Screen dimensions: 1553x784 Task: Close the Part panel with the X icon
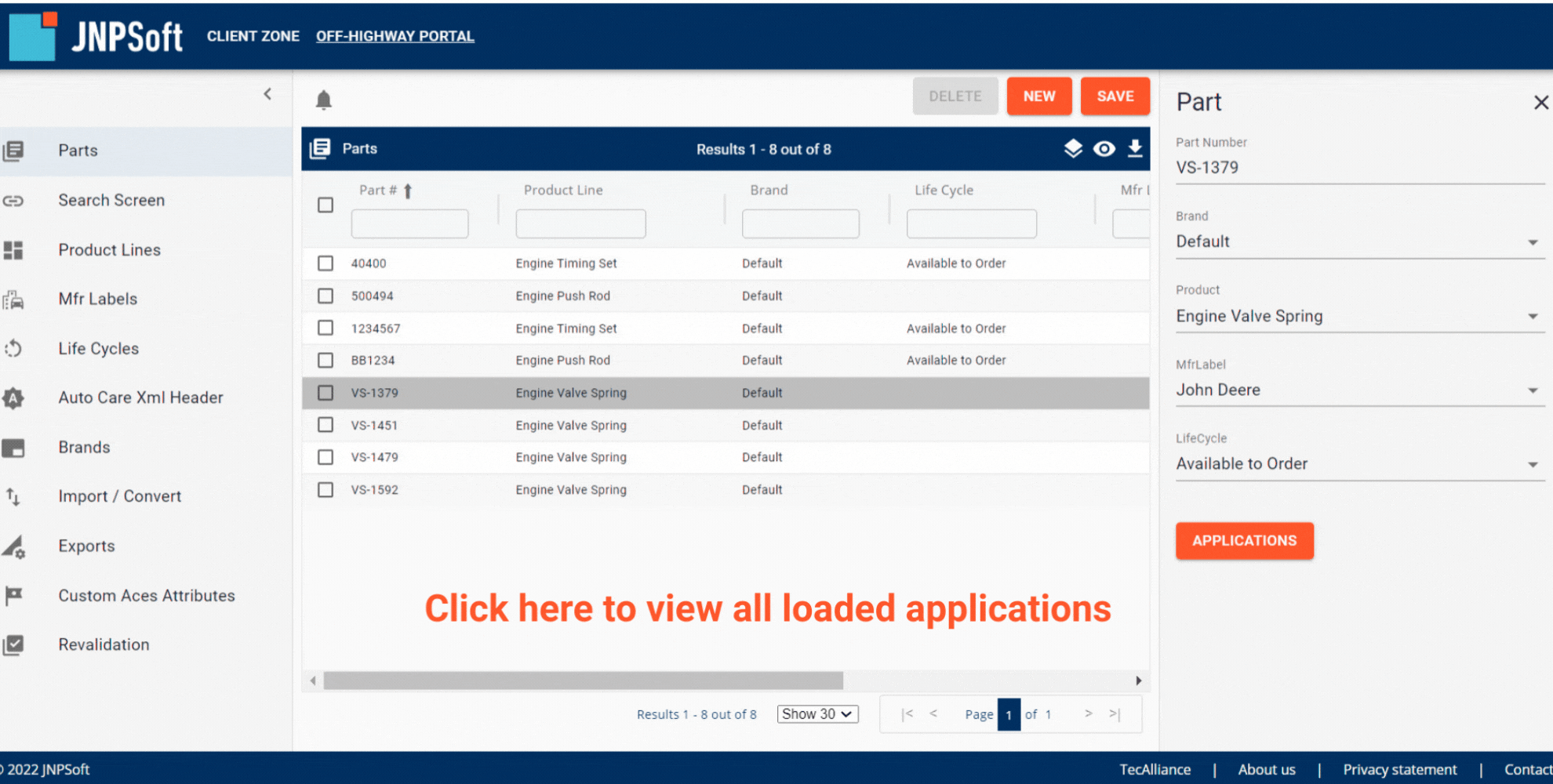(1540, 103)
